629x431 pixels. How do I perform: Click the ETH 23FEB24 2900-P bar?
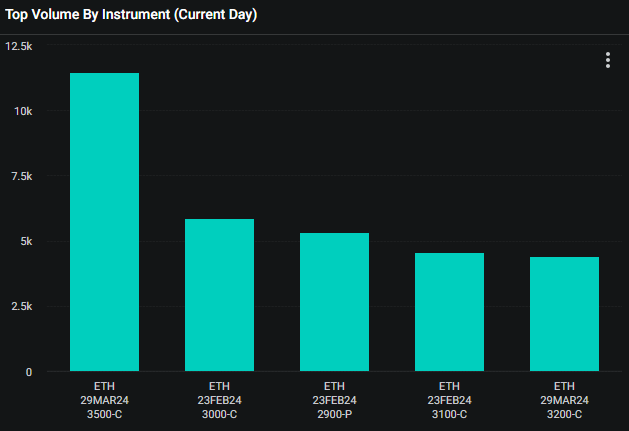click(x=334, y=302)
